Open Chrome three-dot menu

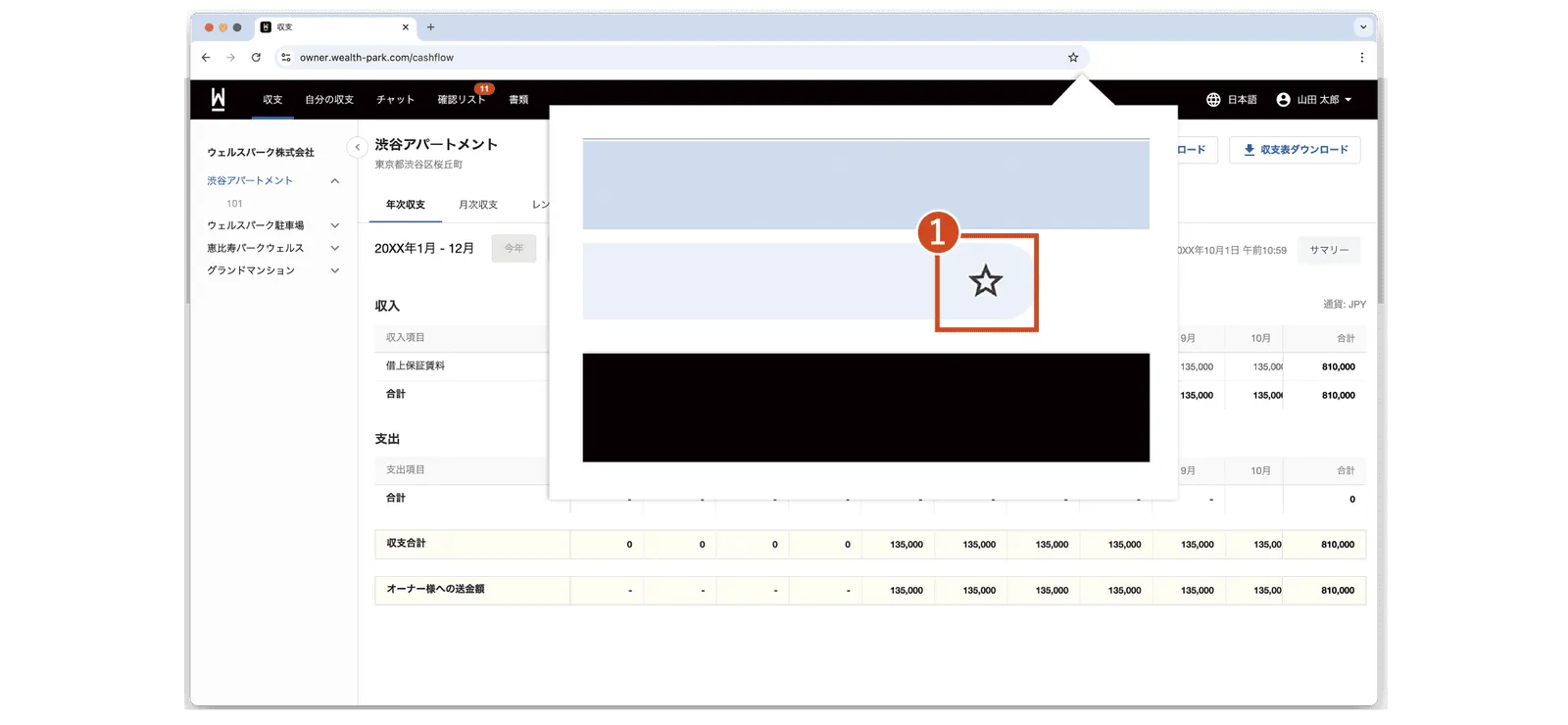[1361, 58]
